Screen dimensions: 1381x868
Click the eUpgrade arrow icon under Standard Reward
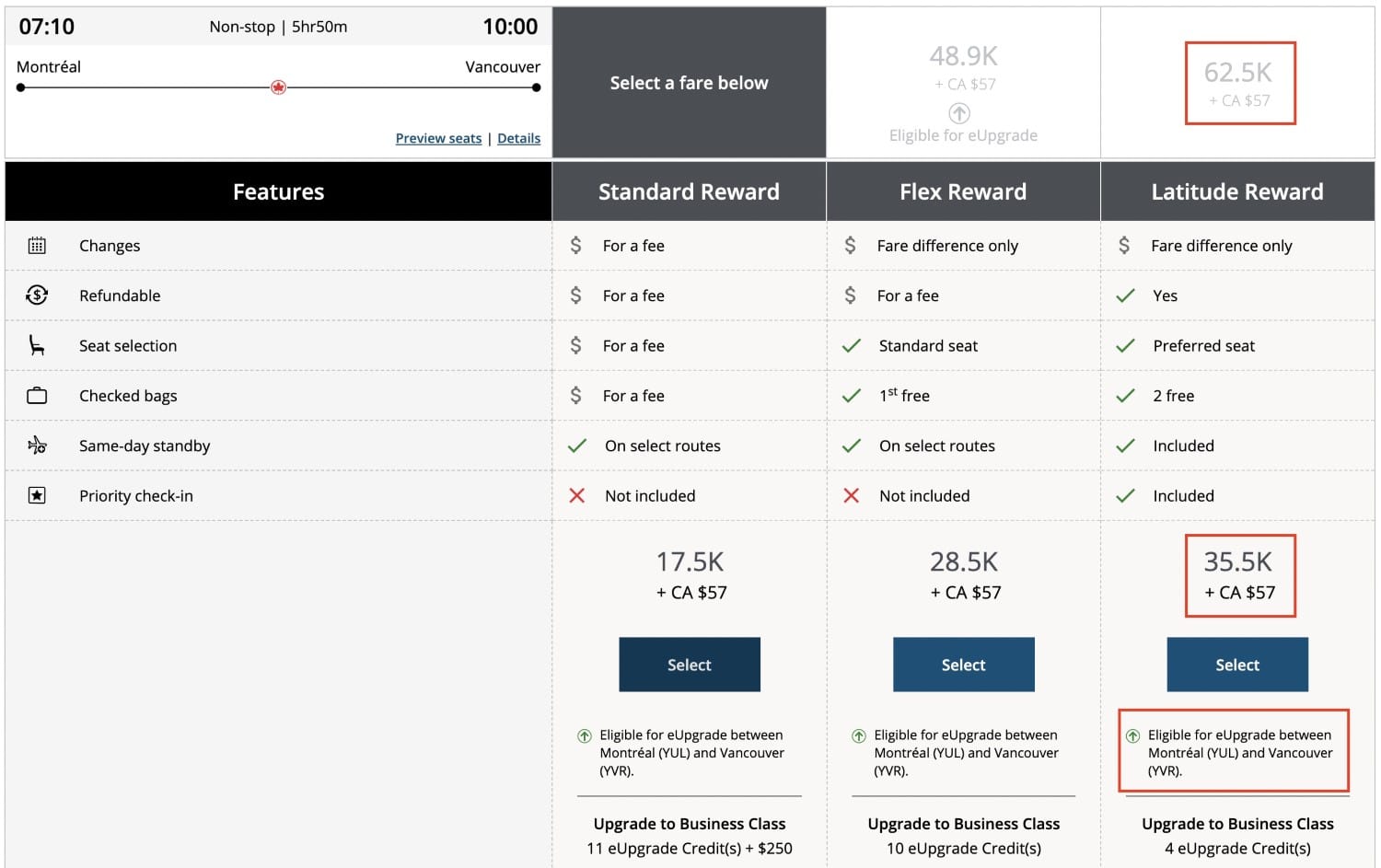click(583, 735)
